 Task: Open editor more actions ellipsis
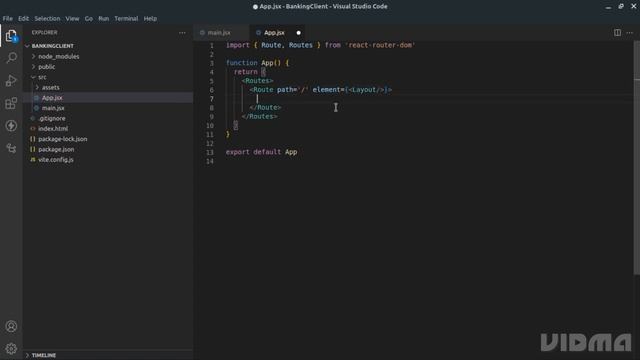[x=630, y=33]
